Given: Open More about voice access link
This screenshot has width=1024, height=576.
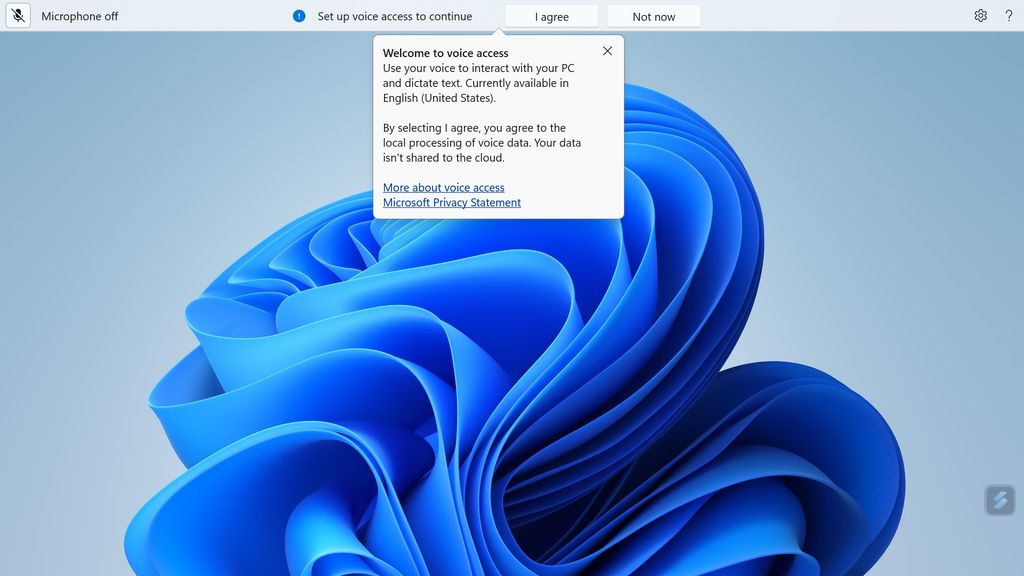Looking at the screenshot, I should (x=443, y=187).
